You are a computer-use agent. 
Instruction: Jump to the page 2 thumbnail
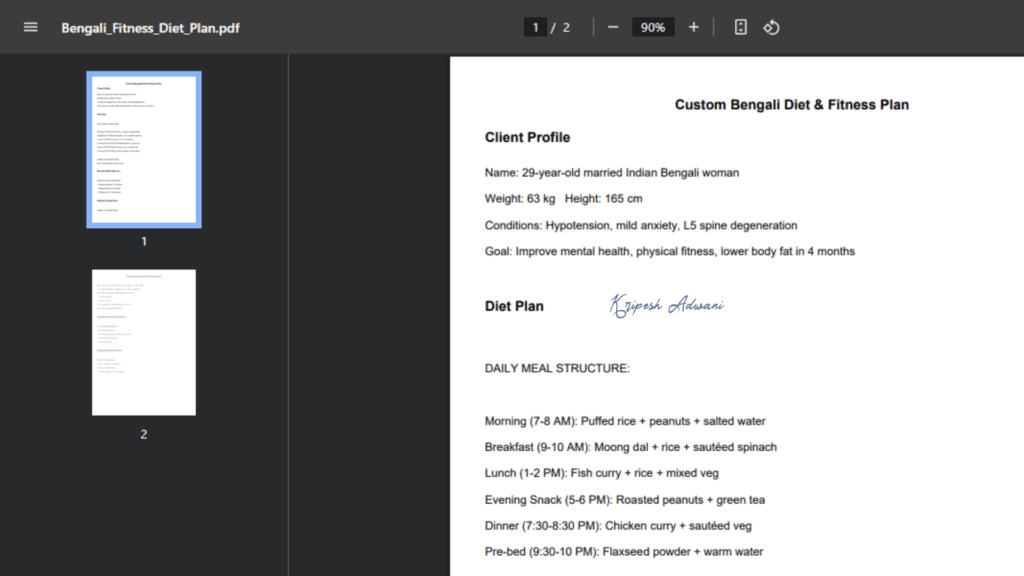click(x=143, y=342)
